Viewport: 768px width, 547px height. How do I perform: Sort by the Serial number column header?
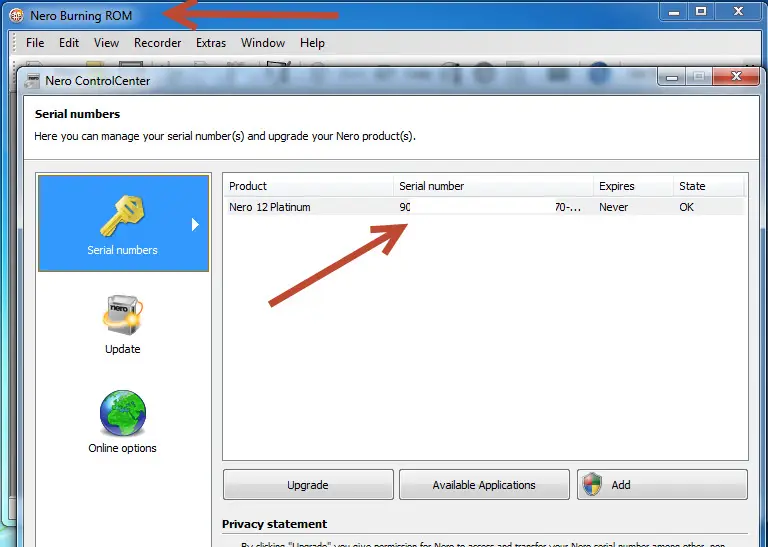[493, 186]
